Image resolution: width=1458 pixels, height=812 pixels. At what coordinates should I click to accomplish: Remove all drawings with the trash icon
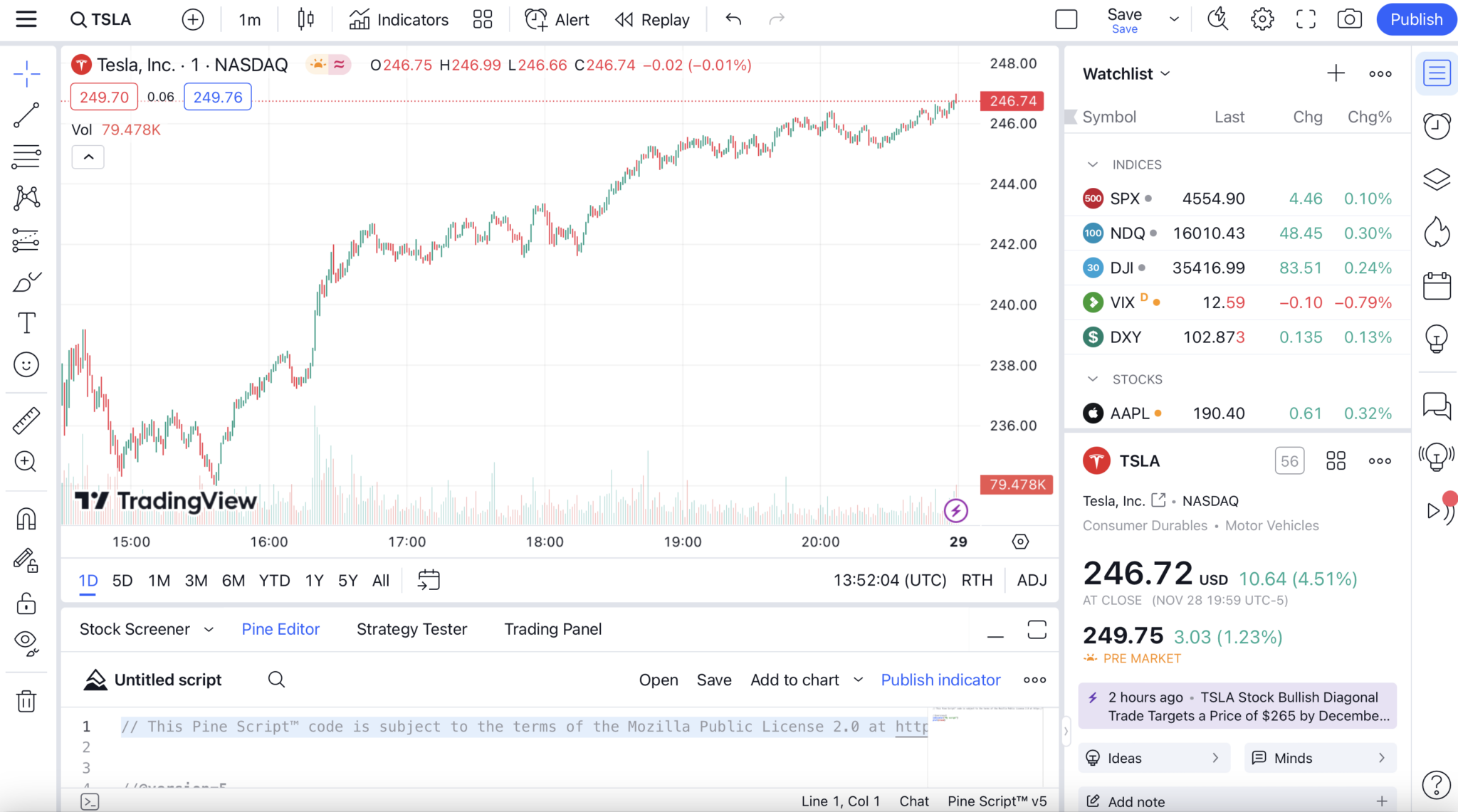pos(26,701)
